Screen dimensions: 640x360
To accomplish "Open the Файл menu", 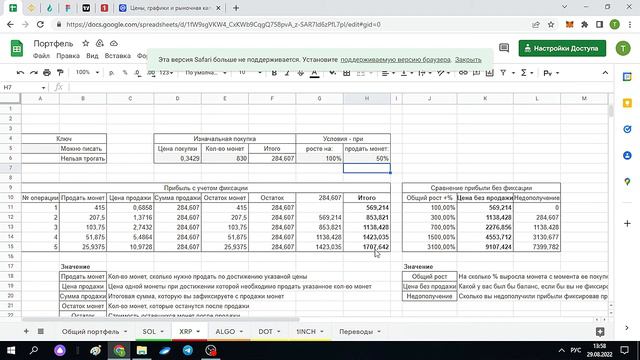I will [x=41, y=56].
